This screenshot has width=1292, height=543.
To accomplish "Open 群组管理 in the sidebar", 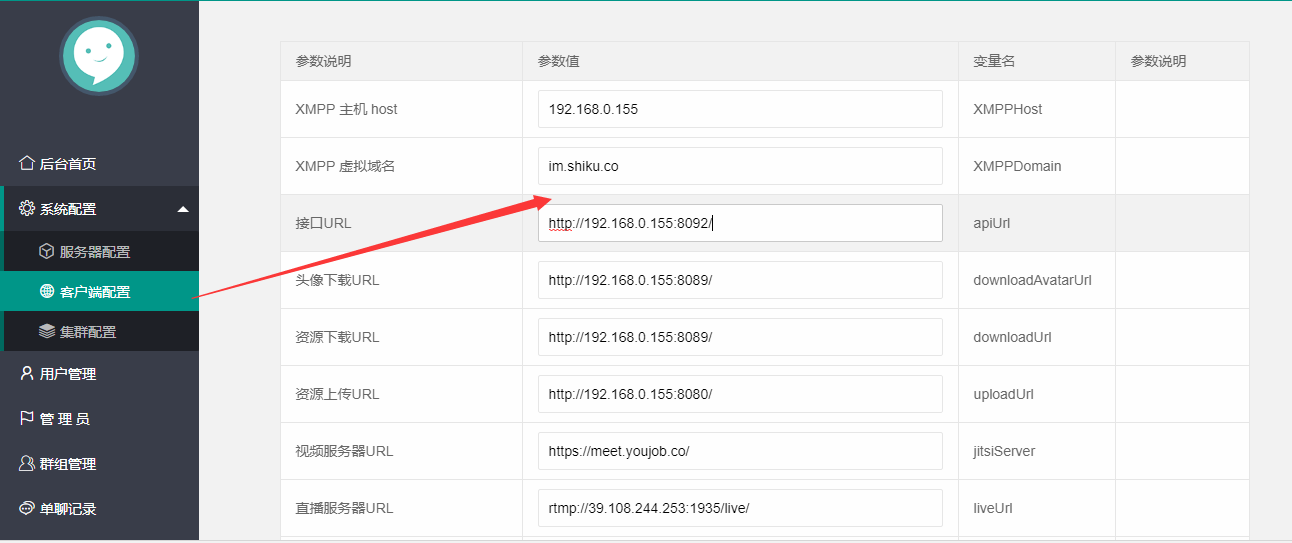I will click(100, 464).
